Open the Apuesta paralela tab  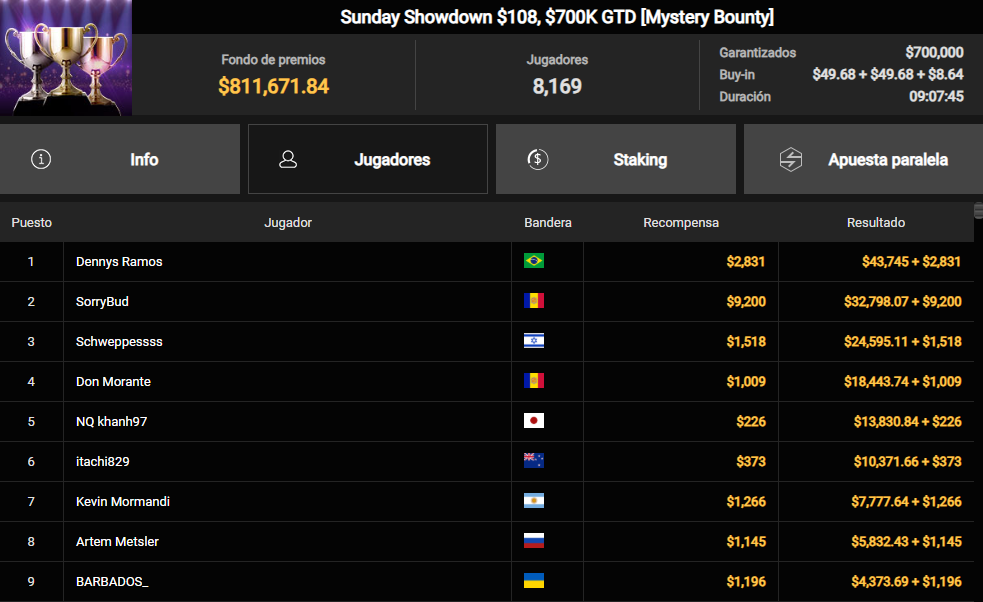(x=863, y=159)
